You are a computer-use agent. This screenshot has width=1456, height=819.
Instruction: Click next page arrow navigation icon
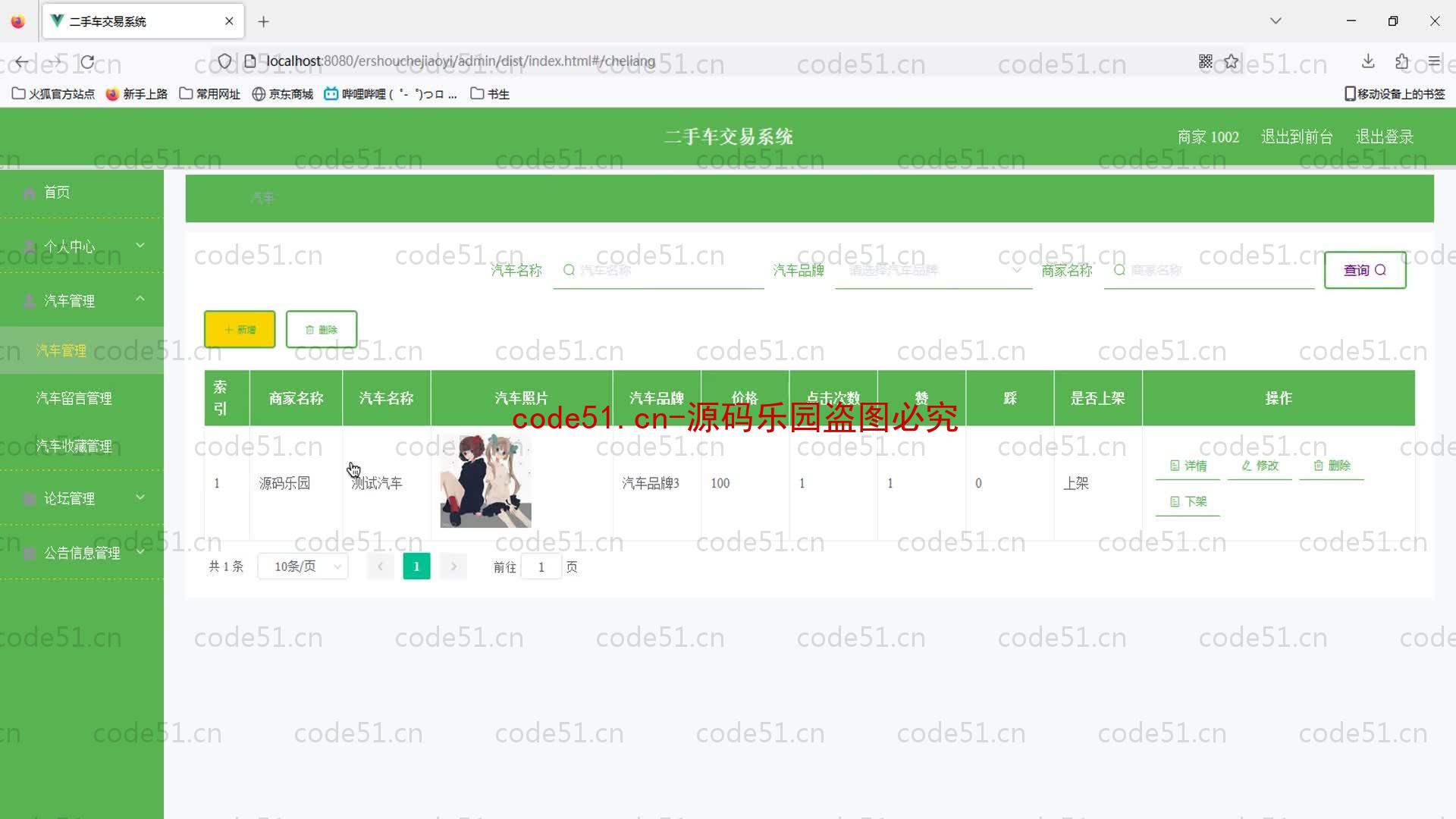click(x=454, y=566)
